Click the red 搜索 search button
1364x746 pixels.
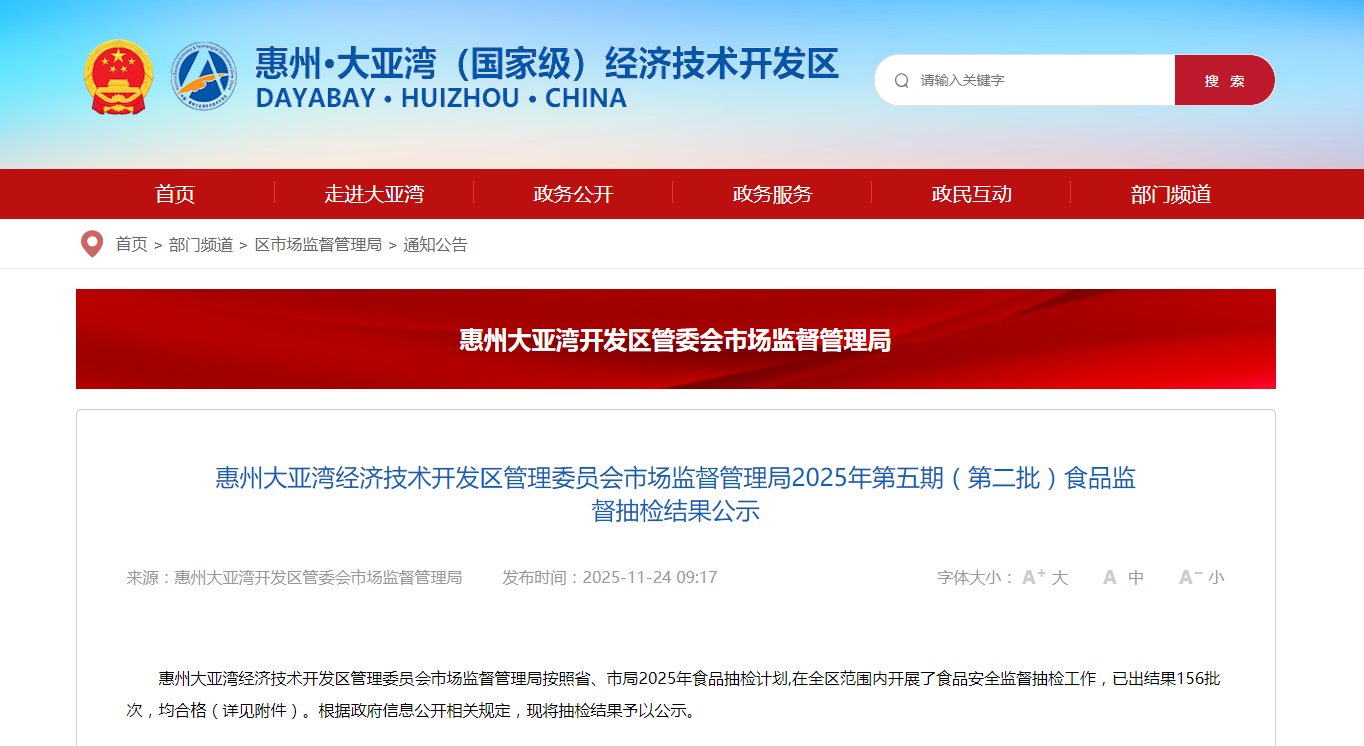tap(1225, 80)
